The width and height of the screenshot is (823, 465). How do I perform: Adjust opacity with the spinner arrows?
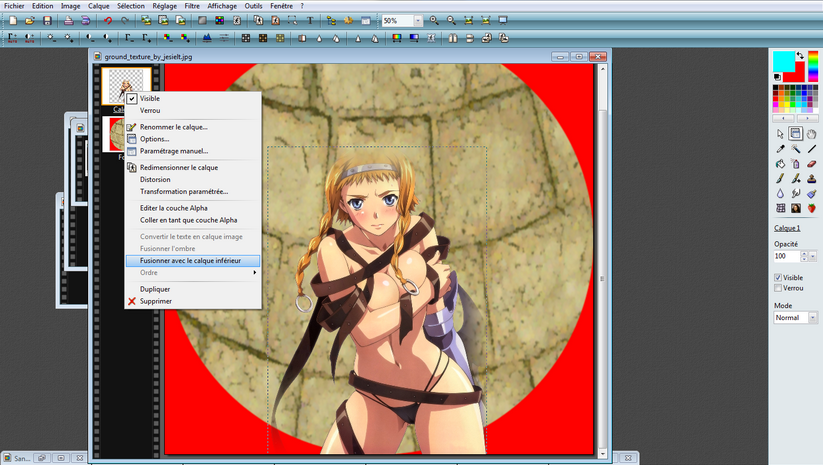click(x=804, y=256)
